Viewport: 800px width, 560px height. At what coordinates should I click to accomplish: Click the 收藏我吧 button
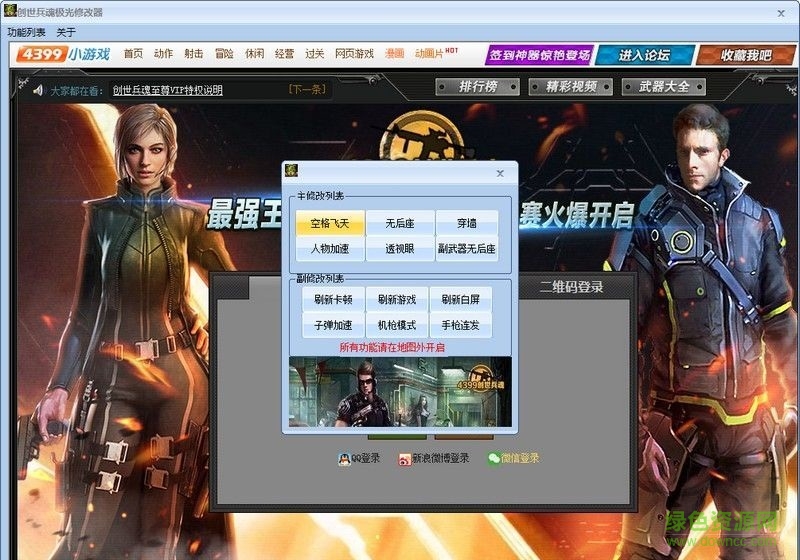(746, 55)
